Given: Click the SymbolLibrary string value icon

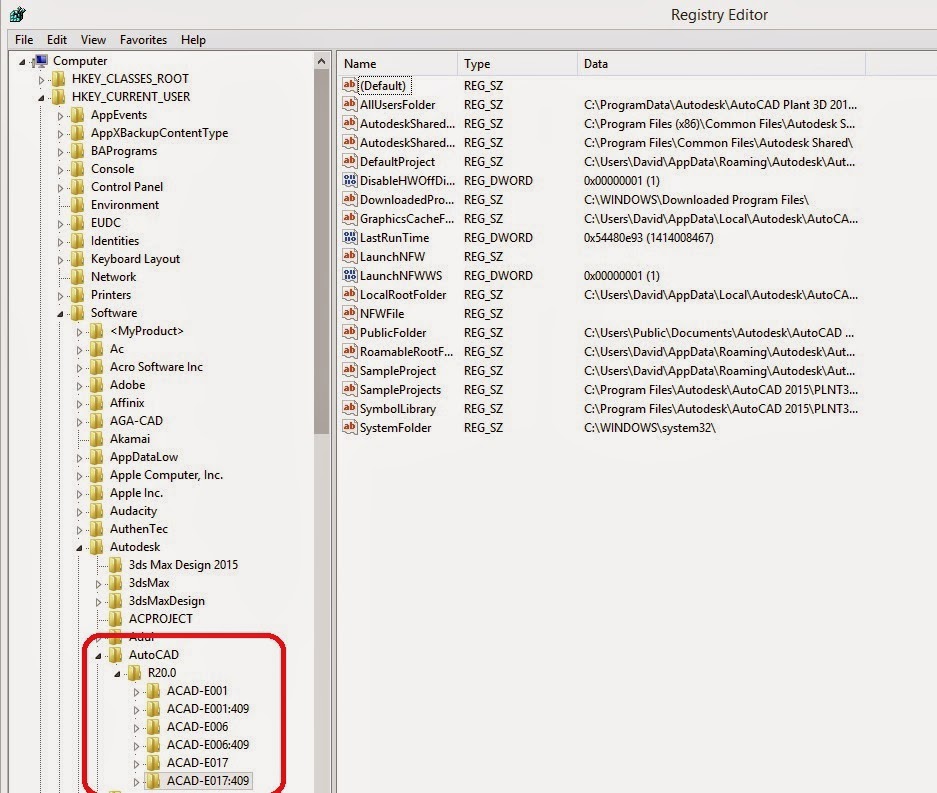Looking at the screenshot, I should pos(350,408).
